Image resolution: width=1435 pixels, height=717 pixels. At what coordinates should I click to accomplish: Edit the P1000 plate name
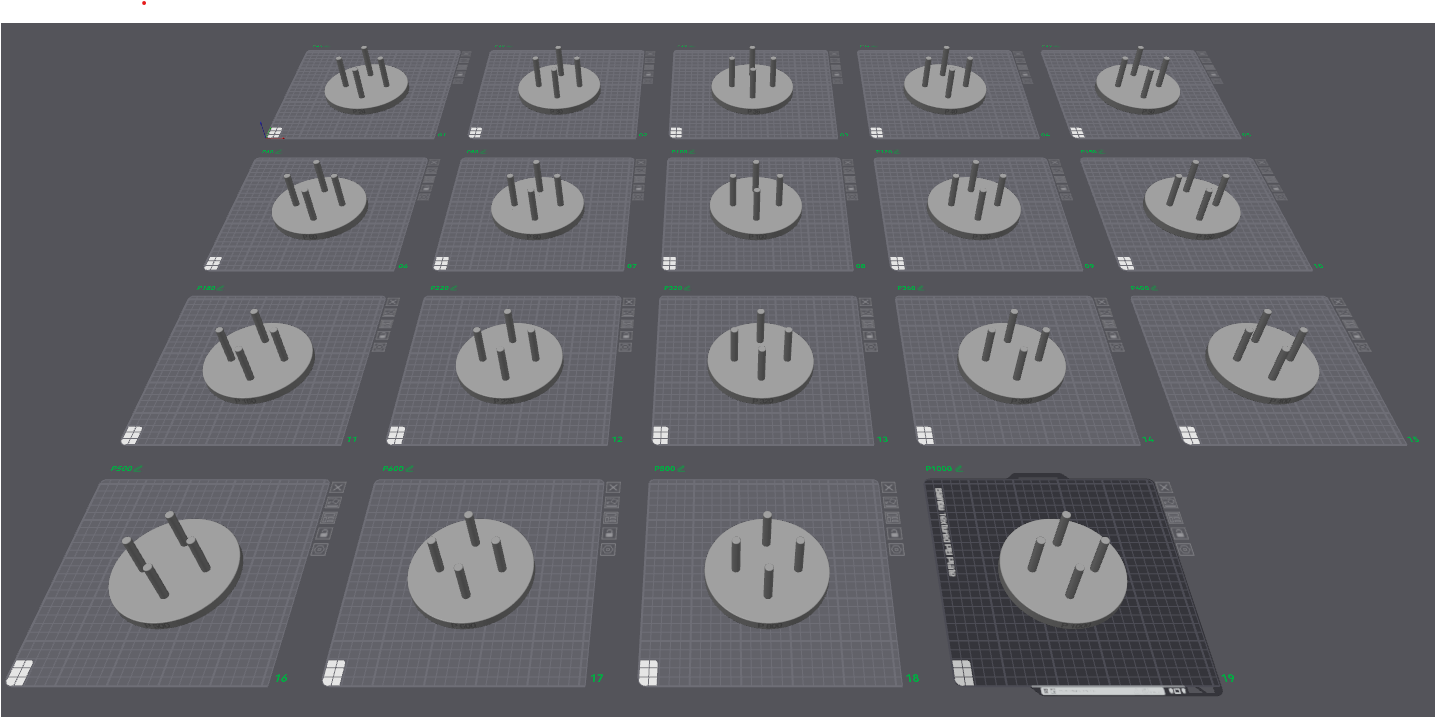[958, 468]
